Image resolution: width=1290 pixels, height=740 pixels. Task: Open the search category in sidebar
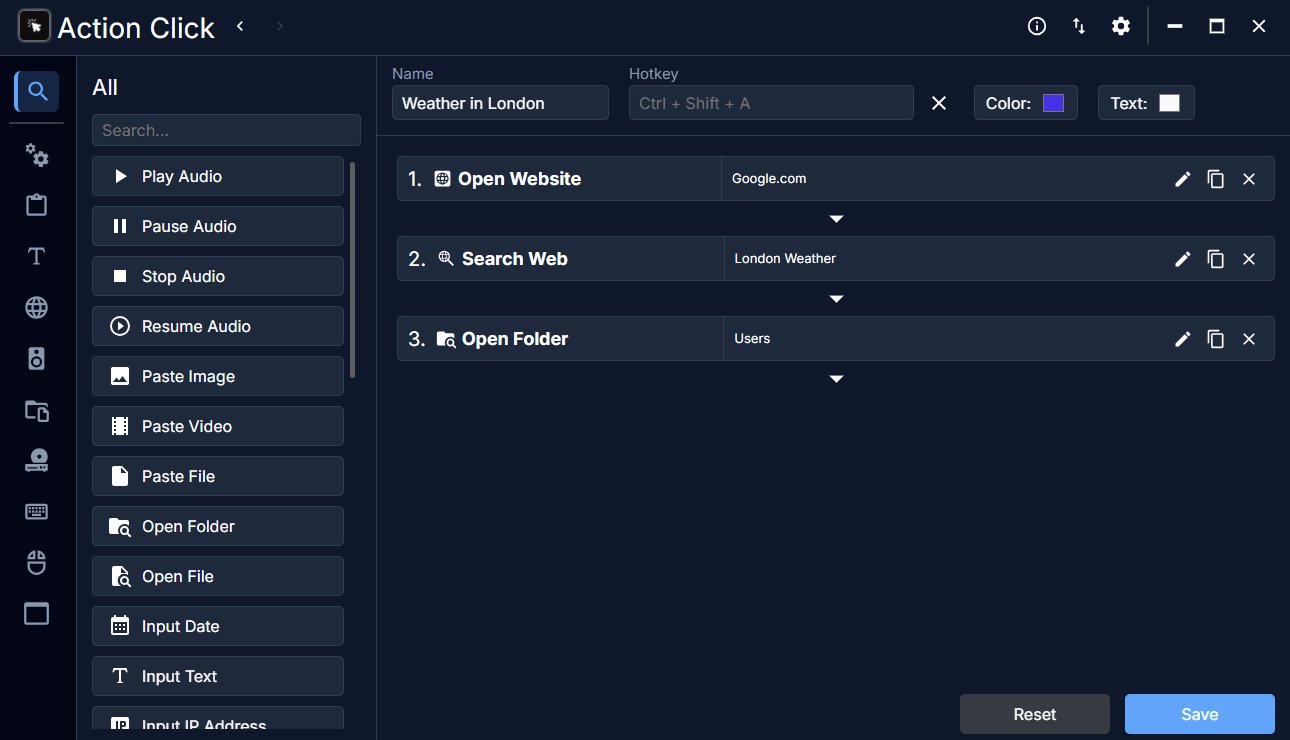(x=37, y=92)
